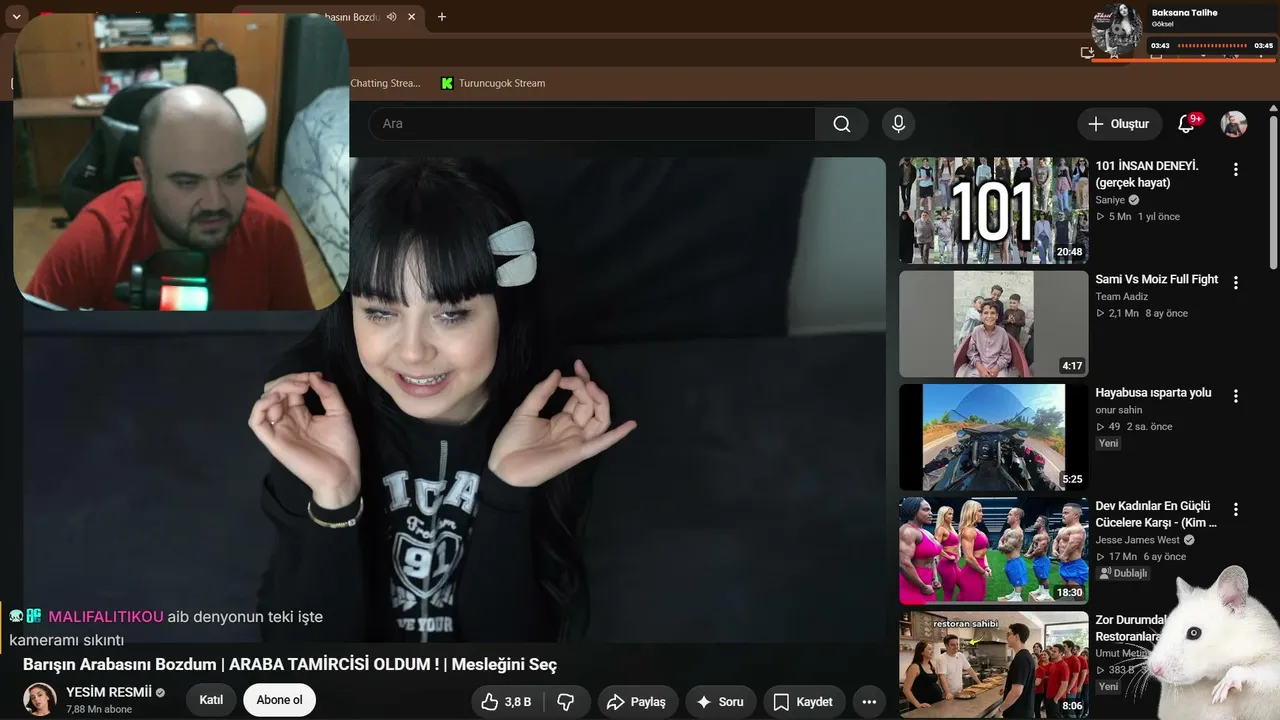Click the title 101 İNSAN DENEYİ
This screenshot has height=720, width=1280.
(1147, 174)
